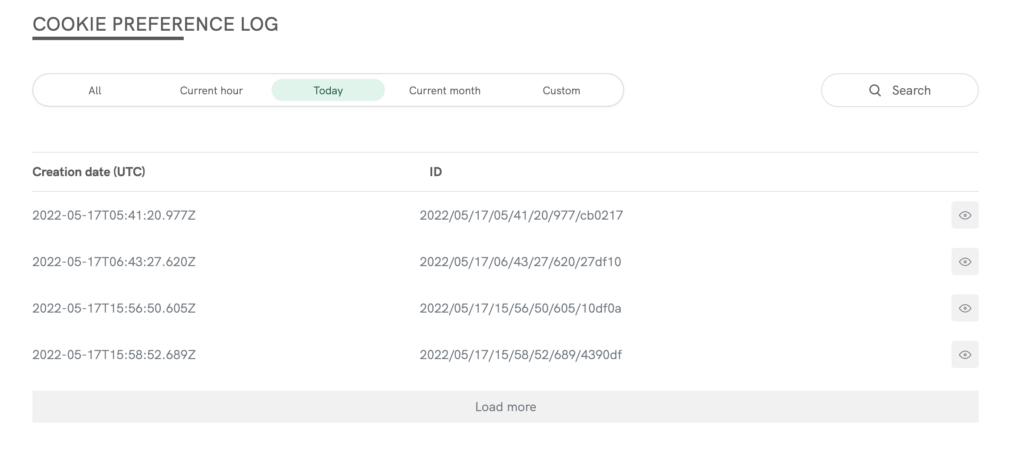Click eye icon for entry 4390df
The width and height of the screenshot is (1024, 464).
(964, 355)
